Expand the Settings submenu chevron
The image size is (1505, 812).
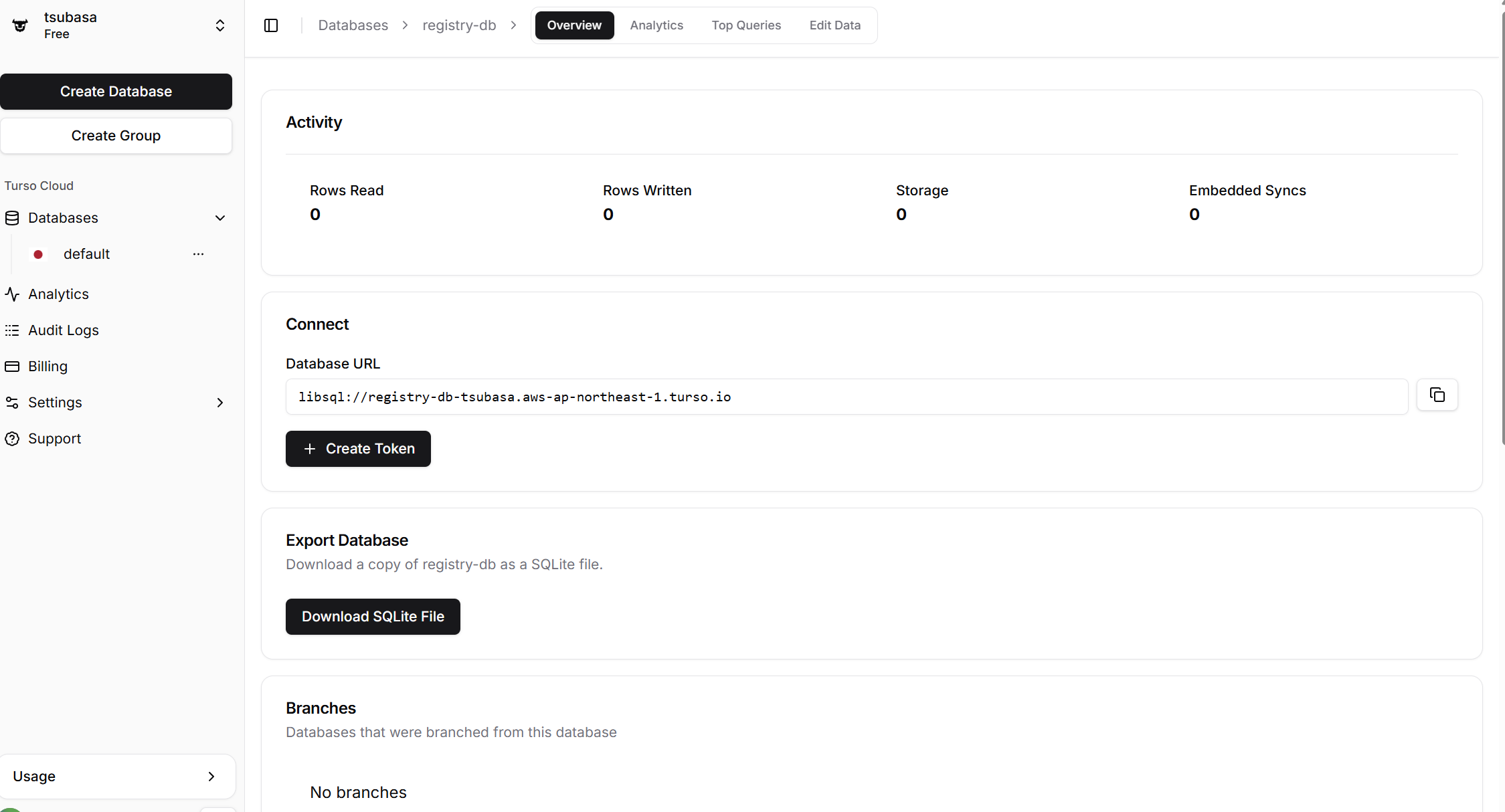click(219, 403)
